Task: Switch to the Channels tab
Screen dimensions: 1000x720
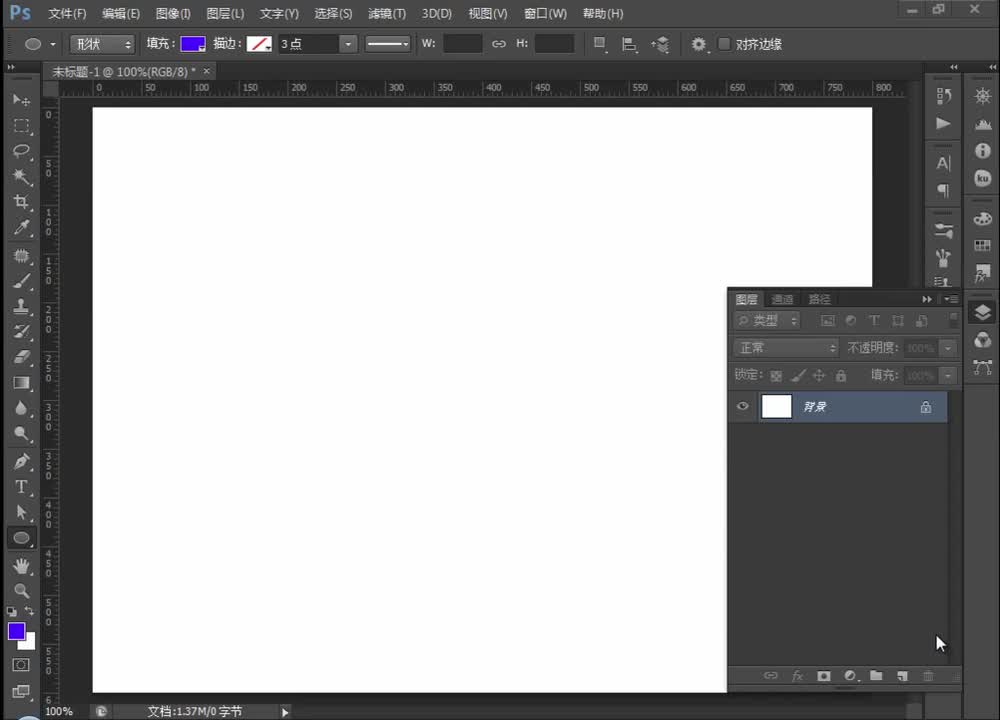Action: [782, 299]
